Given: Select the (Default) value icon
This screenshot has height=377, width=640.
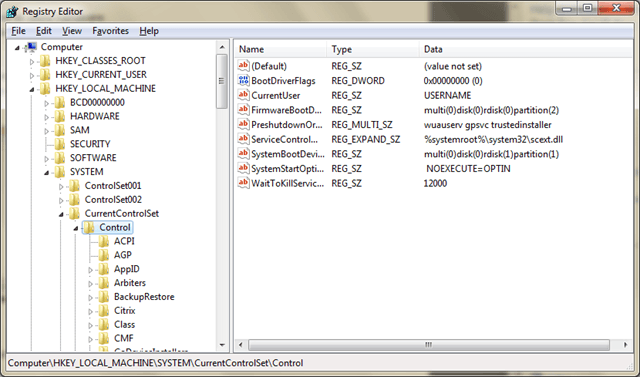Looking at the screenshot, I should 243,66.
